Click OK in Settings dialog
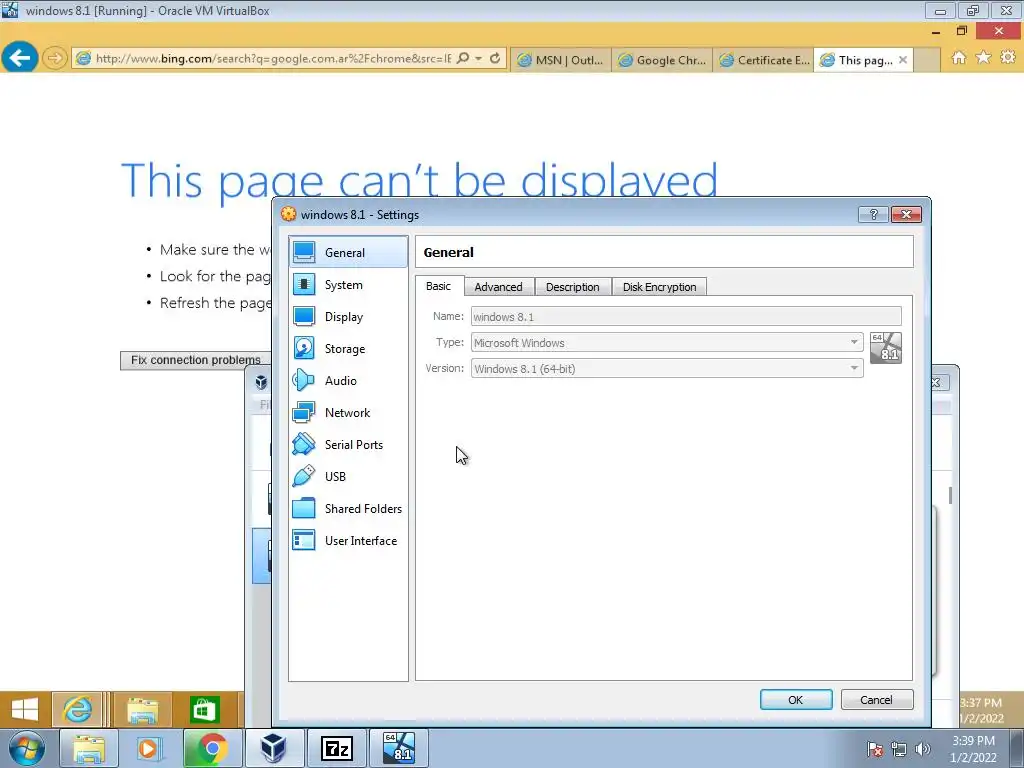Viewport: 1024px width, 768px height. [795, 699]
